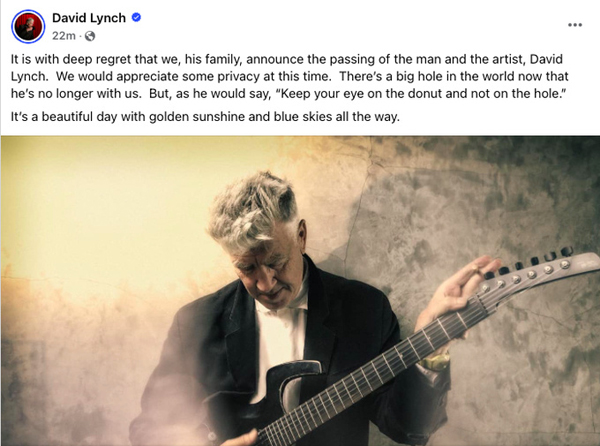This screenshot has height=446, width=600.
Task: Click the quote "Keep your eye on the donut"
Action: click(421, 94)
